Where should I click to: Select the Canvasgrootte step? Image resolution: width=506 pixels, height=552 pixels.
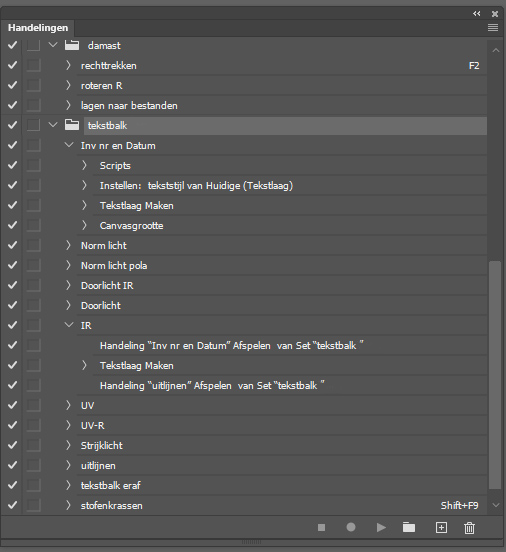tap(131, 226)
